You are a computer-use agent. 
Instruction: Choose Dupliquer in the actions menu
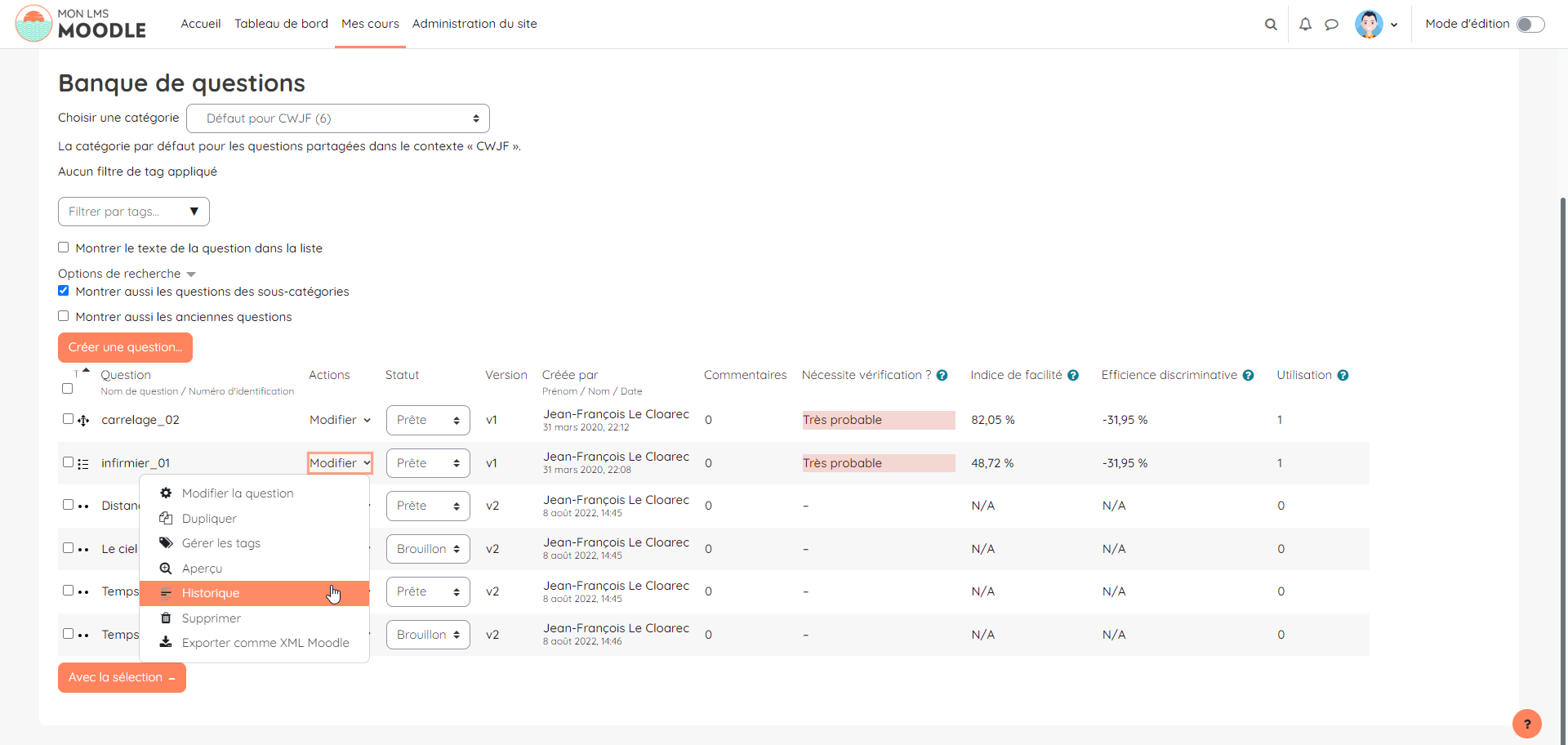pyautogui.click(x=209, y=519)
